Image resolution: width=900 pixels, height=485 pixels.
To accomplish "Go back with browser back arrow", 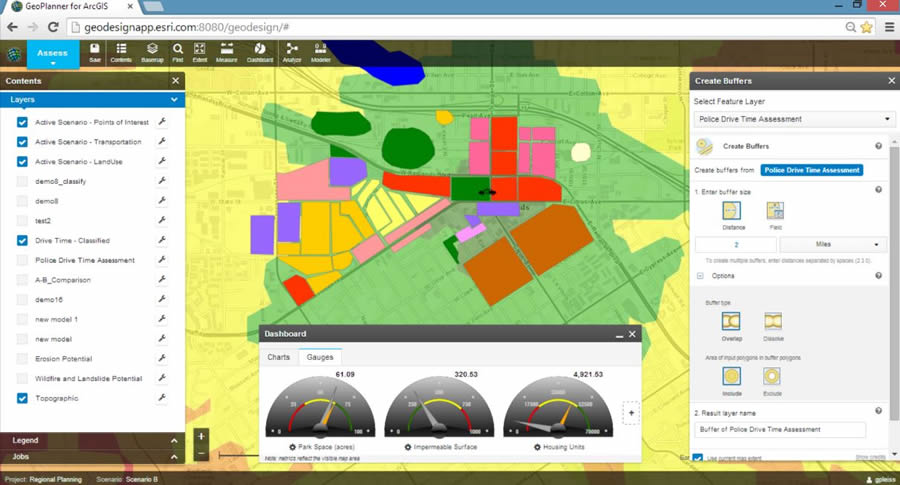I will click(12, 27).
